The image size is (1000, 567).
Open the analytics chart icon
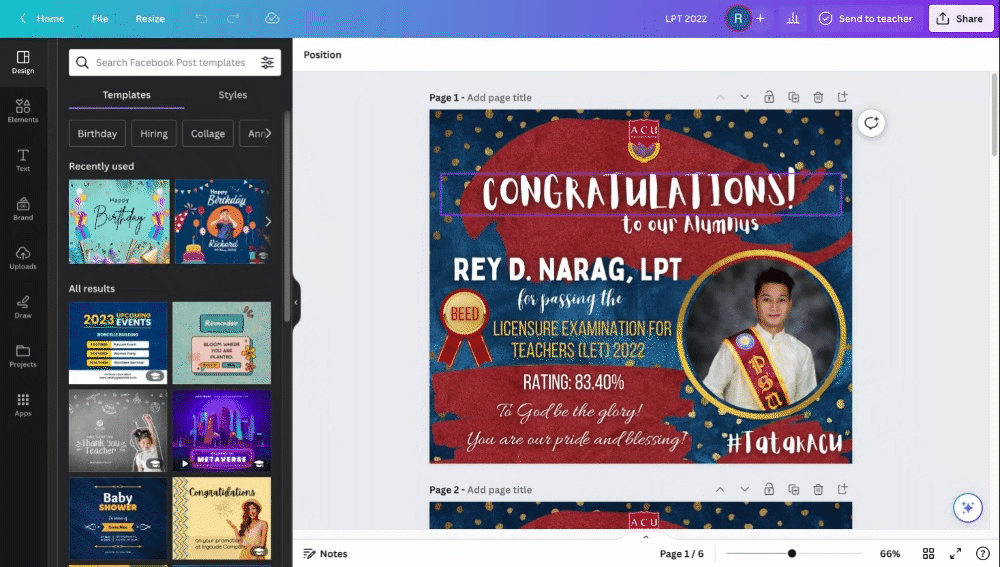click(x=793, y=18)
